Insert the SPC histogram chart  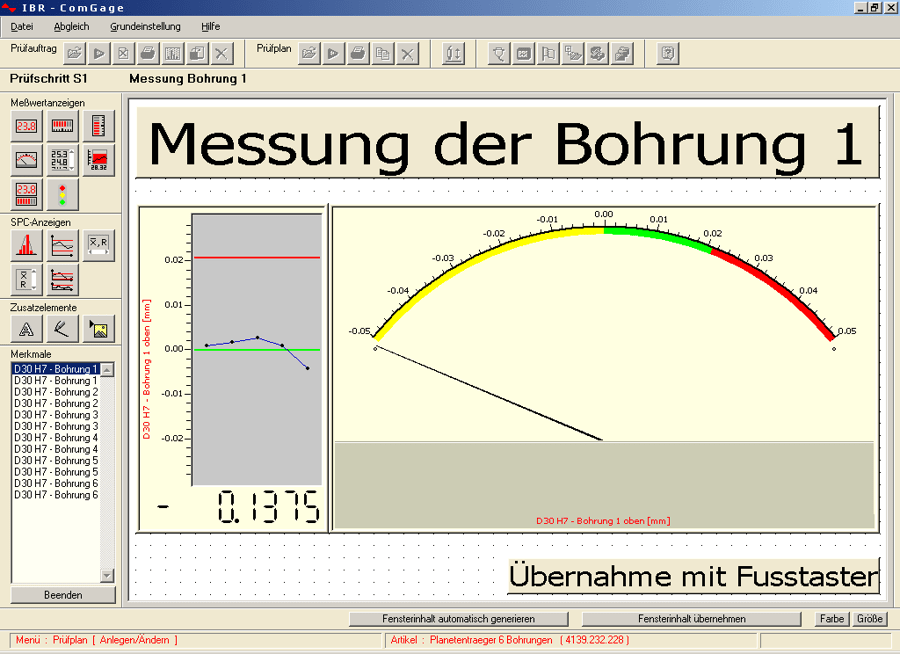(26, 245)
